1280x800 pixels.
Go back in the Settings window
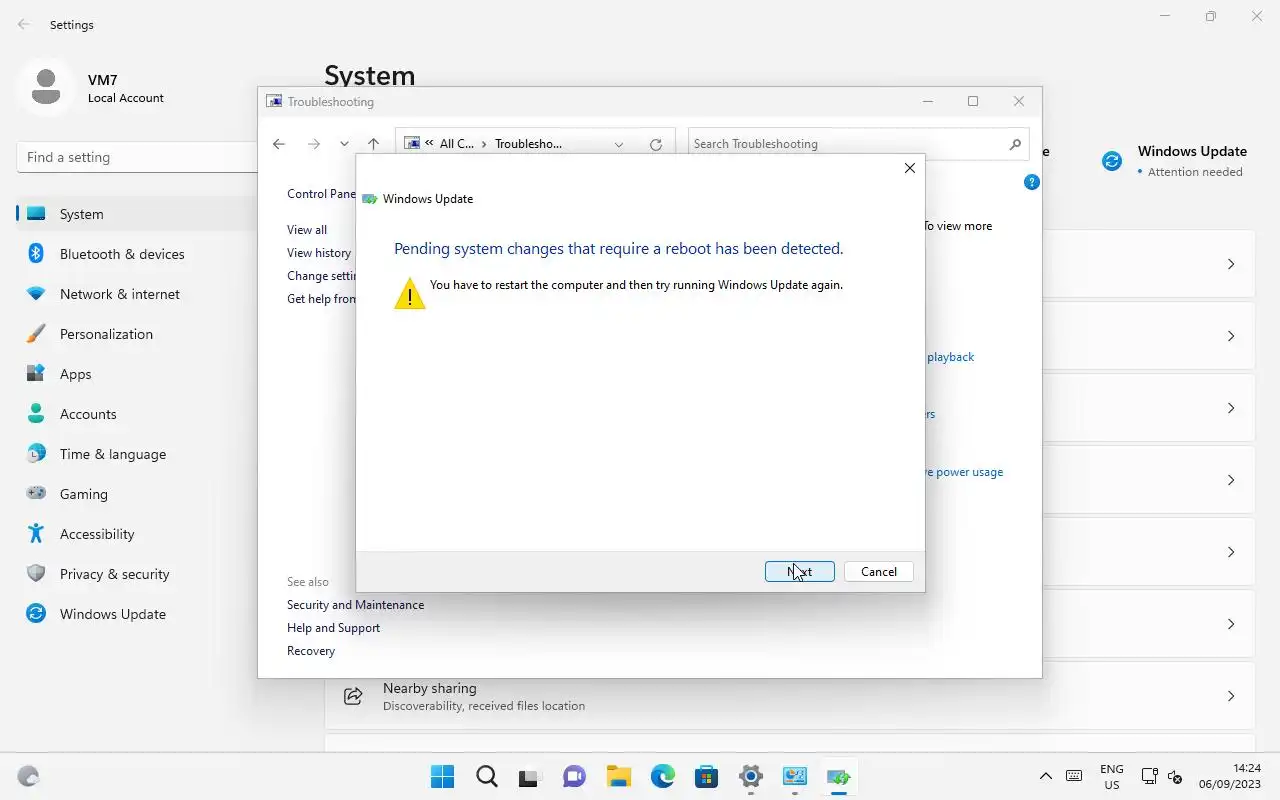[24, 24]
